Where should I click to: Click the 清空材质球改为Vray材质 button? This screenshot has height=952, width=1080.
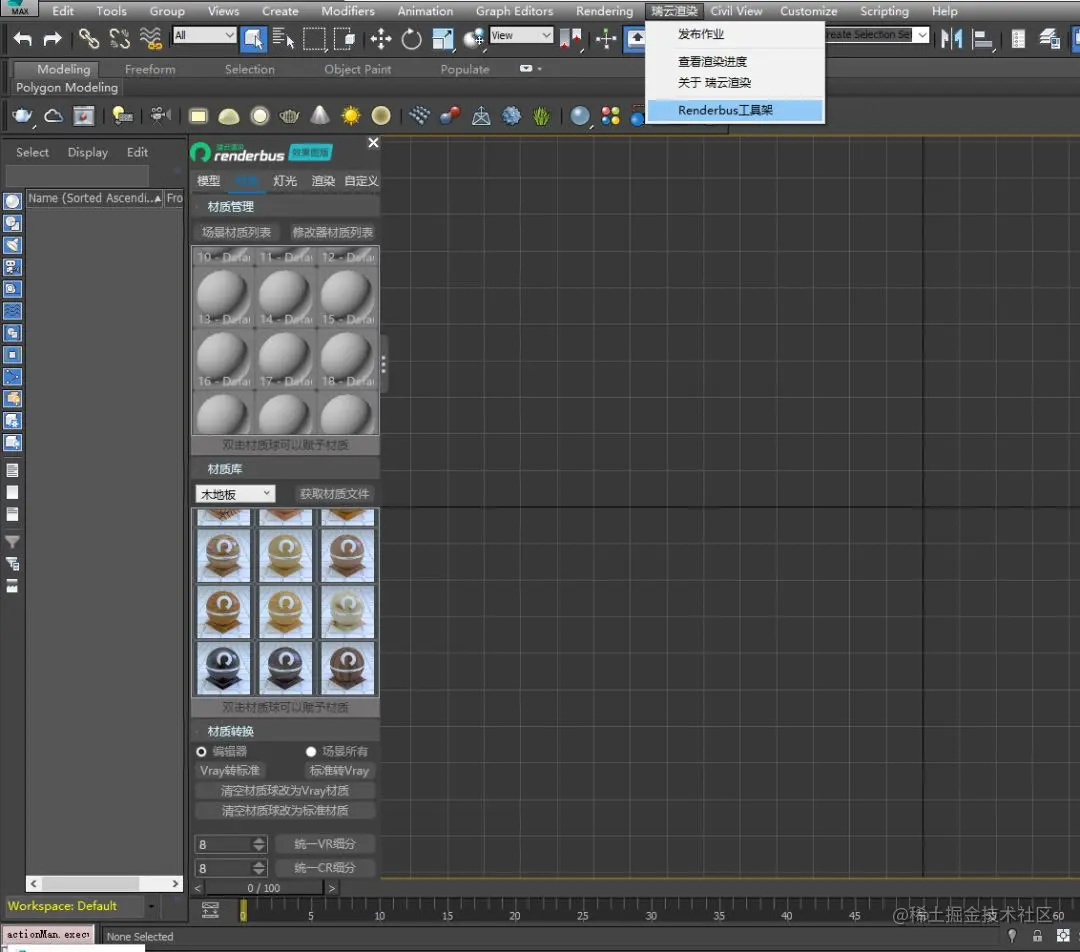[x=285, y=791]
